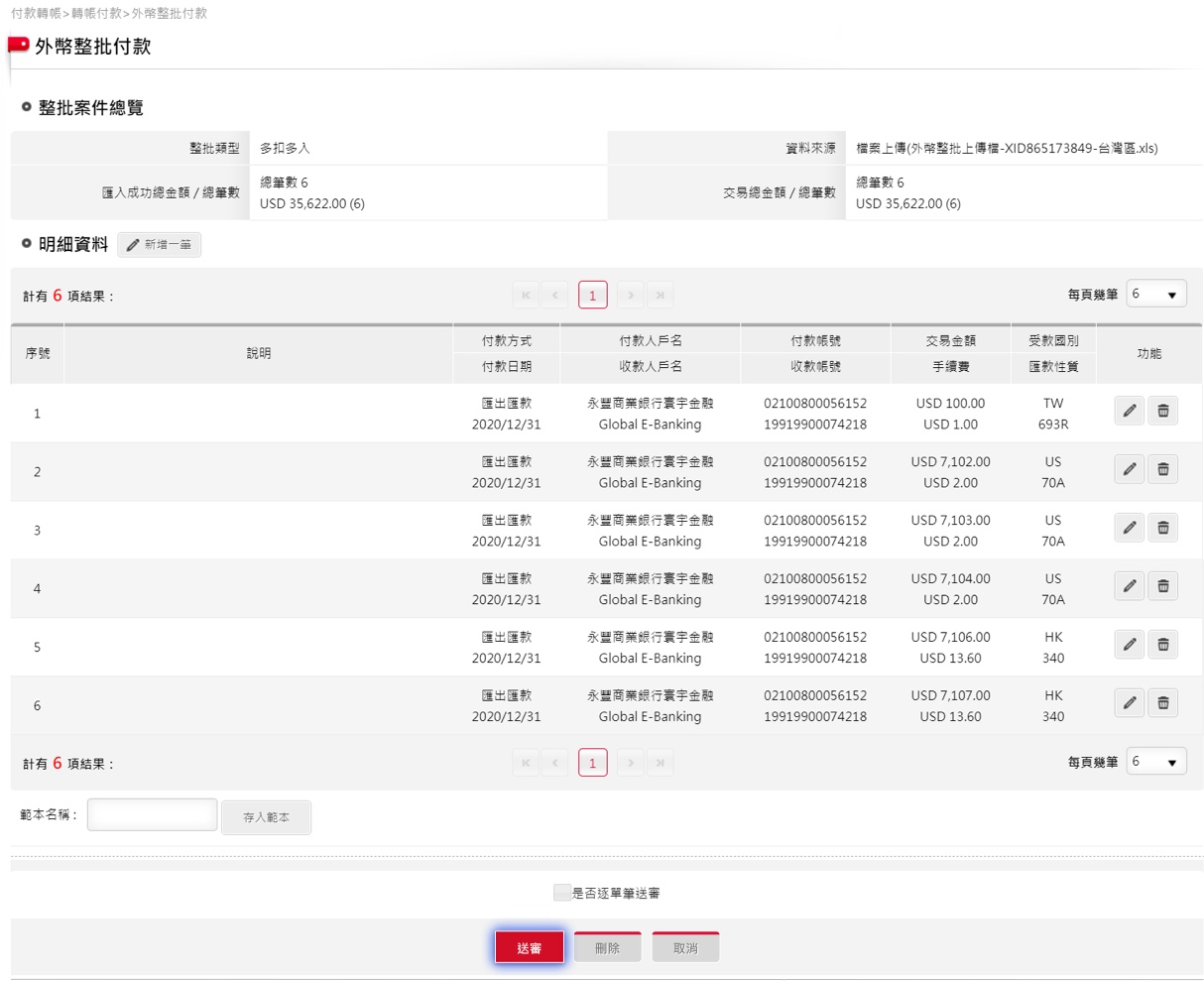Focus the 範本名稱 text field
The height and width of the screenshot is (981, 1204).
click(153, 815)
